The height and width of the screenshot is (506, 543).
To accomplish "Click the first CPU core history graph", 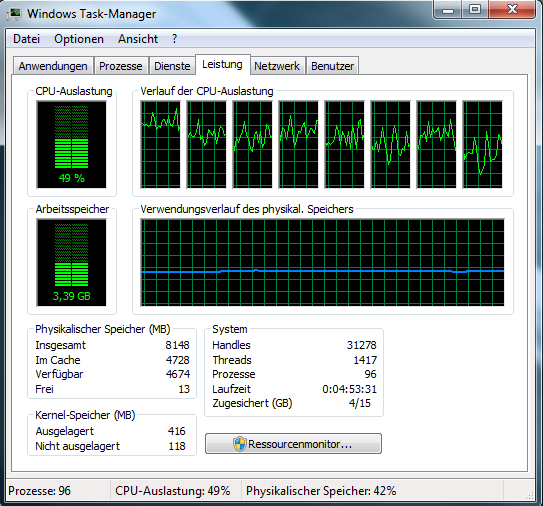I will click(160, 144).
